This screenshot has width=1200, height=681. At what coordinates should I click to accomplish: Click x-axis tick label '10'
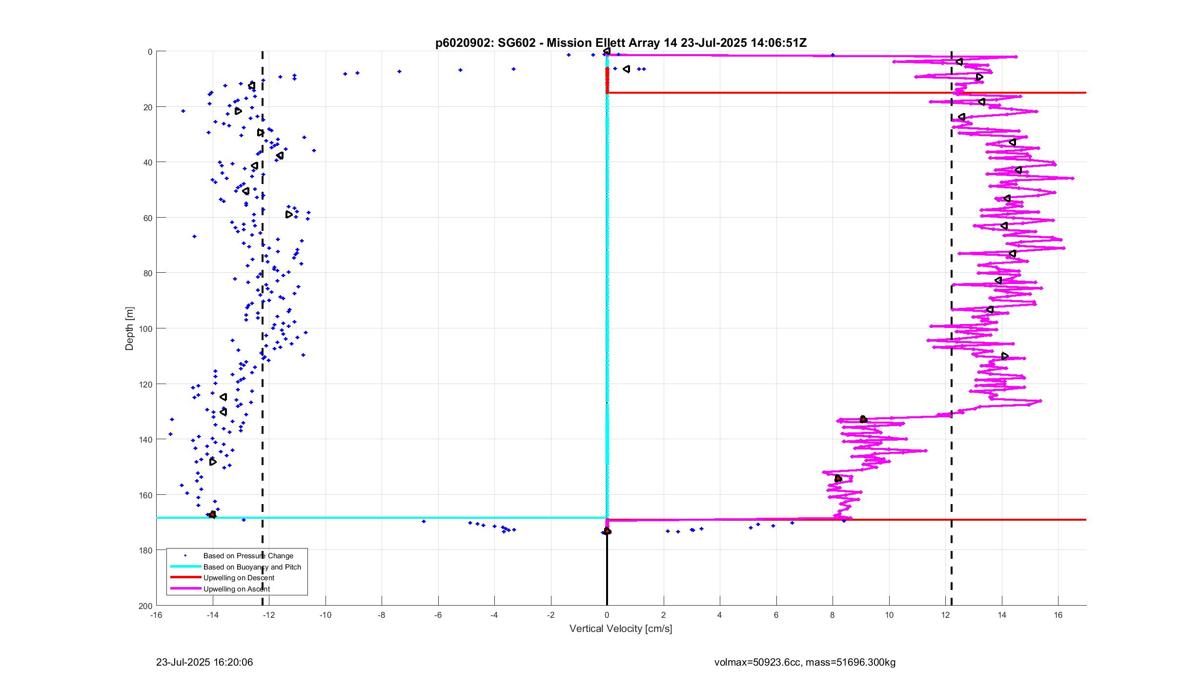pos(889,614)
